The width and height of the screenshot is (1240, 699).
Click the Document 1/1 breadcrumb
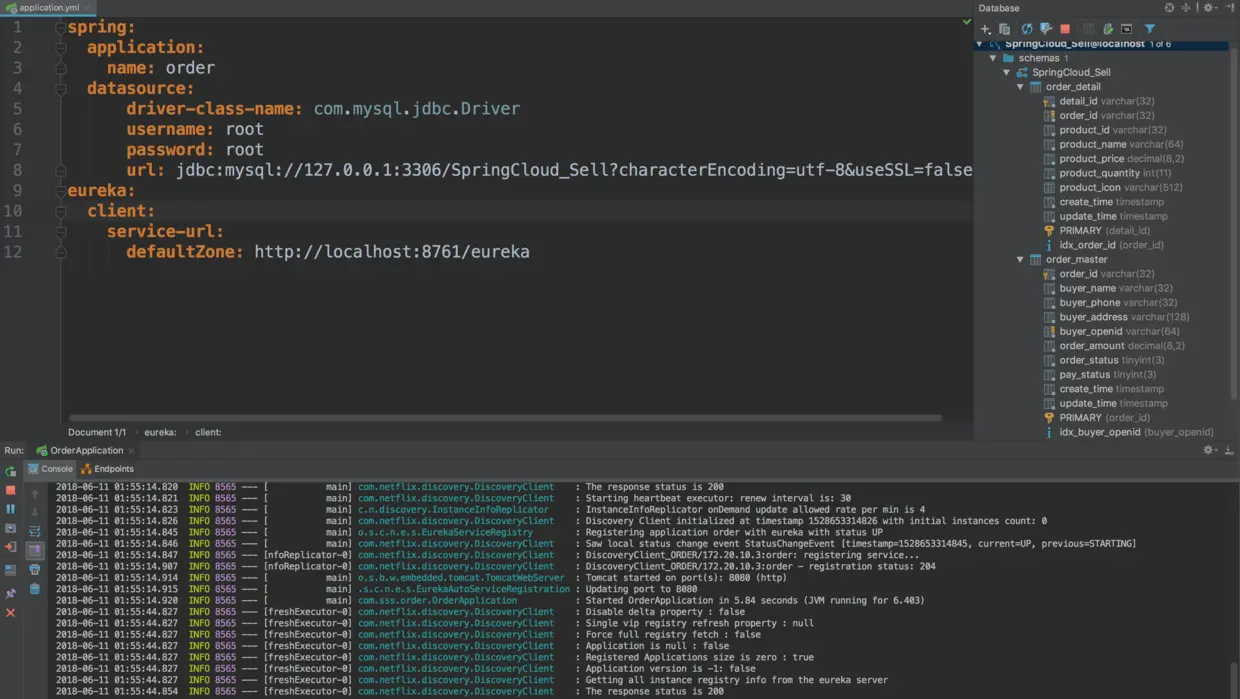[97, 432]
